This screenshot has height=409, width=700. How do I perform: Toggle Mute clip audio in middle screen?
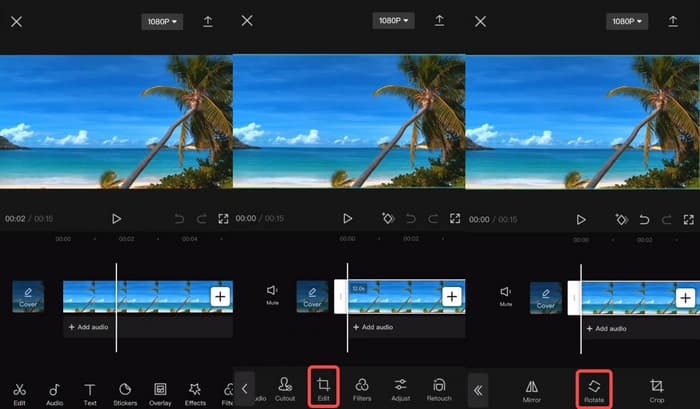pyautogui.click(x=273, y=294)
